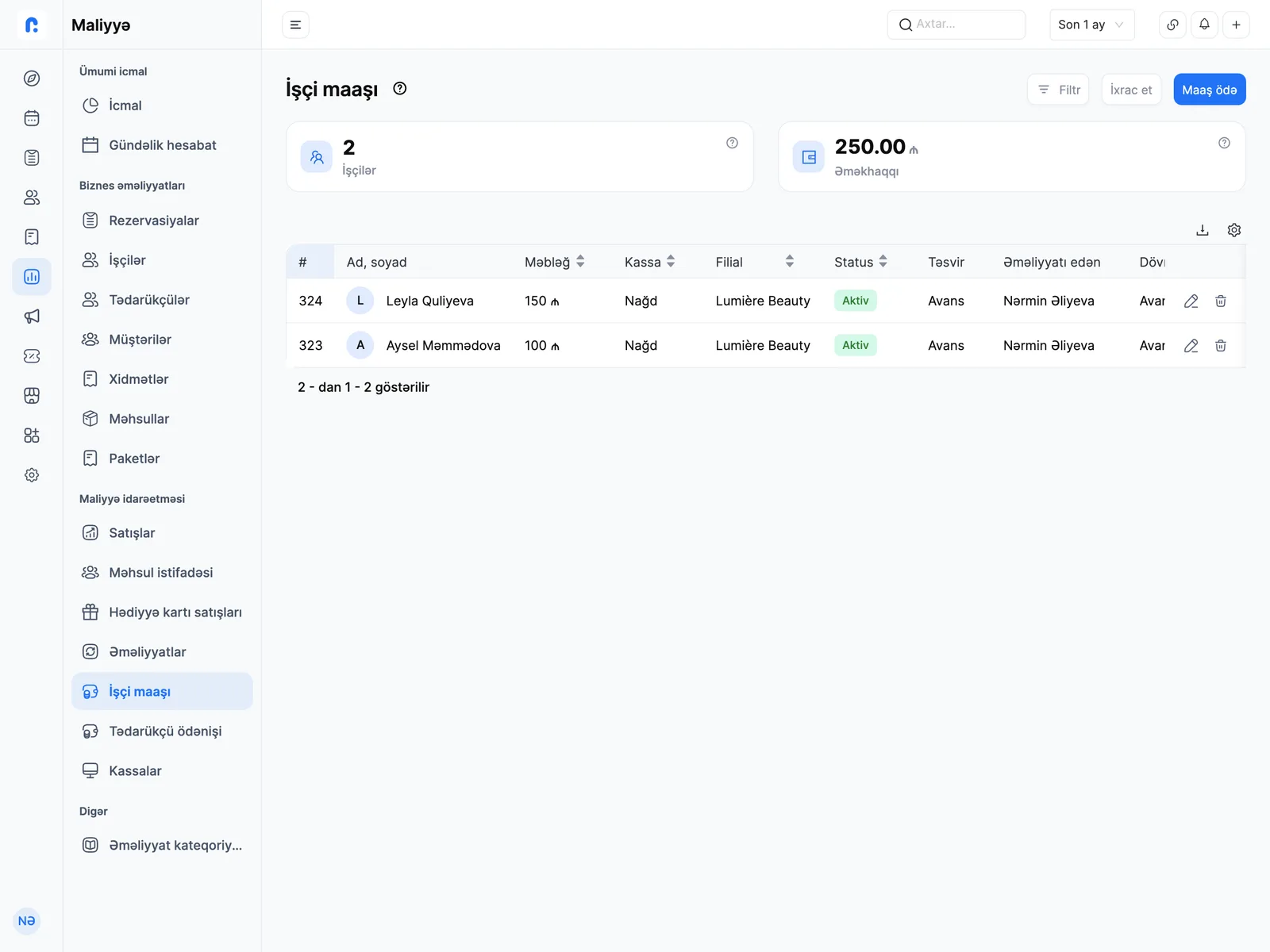Click the compass icon in the left rail
Screen dimensions: 1270x952
(32, 79)
